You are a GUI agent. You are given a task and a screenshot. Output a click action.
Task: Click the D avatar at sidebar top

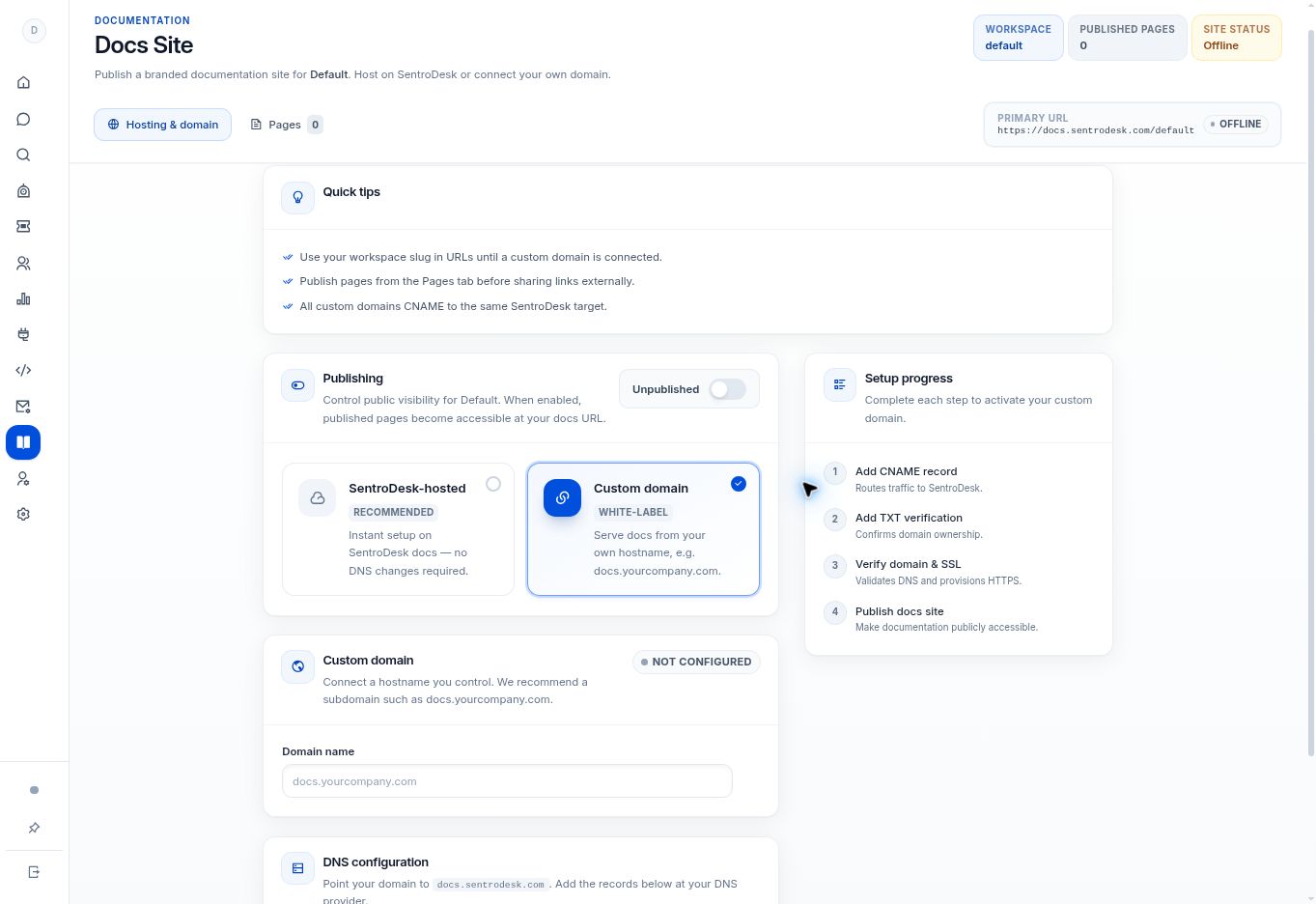pyautogui.click(x=34, y=31)
